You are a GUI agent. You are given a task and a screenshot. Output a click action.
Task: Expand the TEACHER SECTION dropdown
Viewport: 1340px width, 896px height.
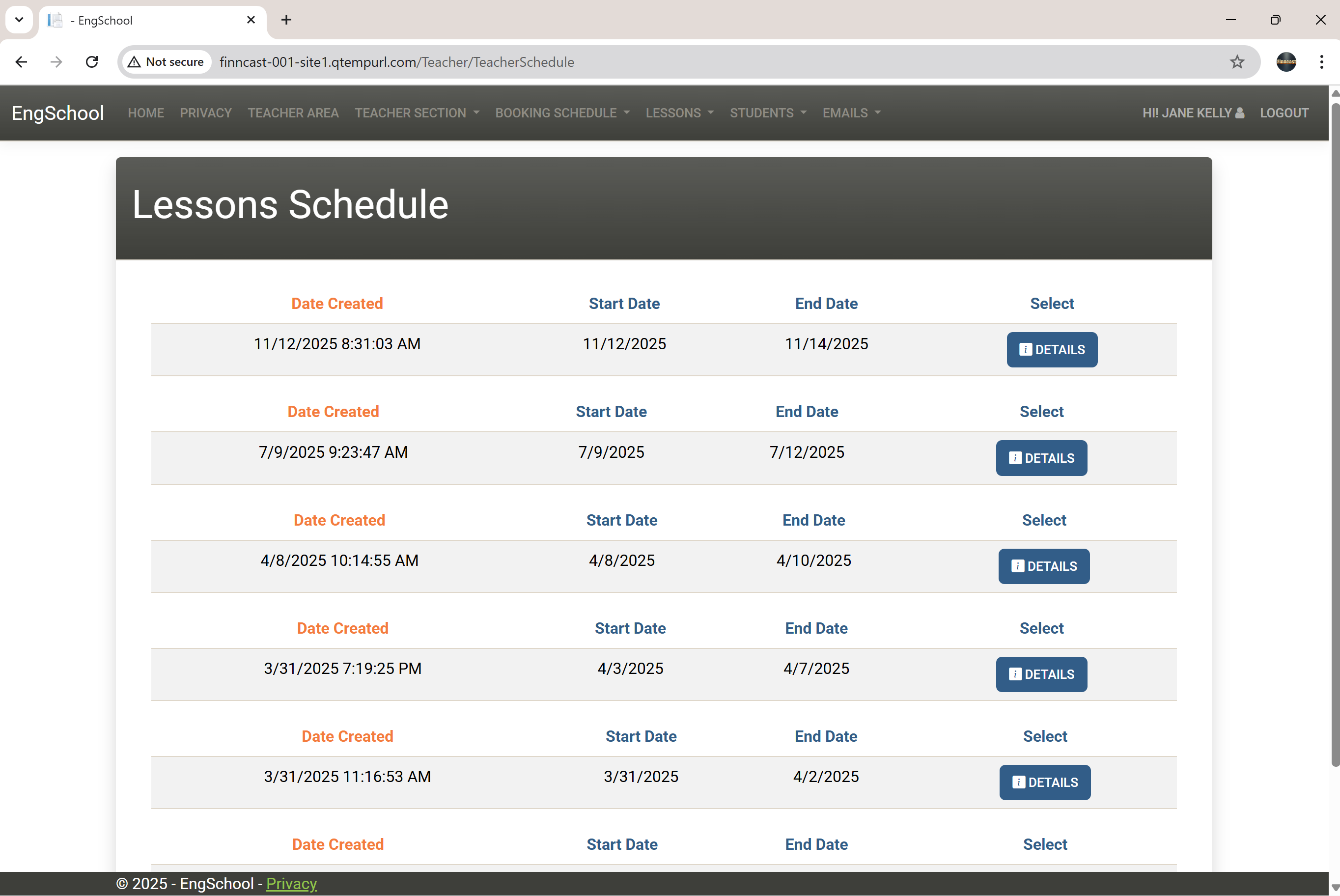click(417, 112)
